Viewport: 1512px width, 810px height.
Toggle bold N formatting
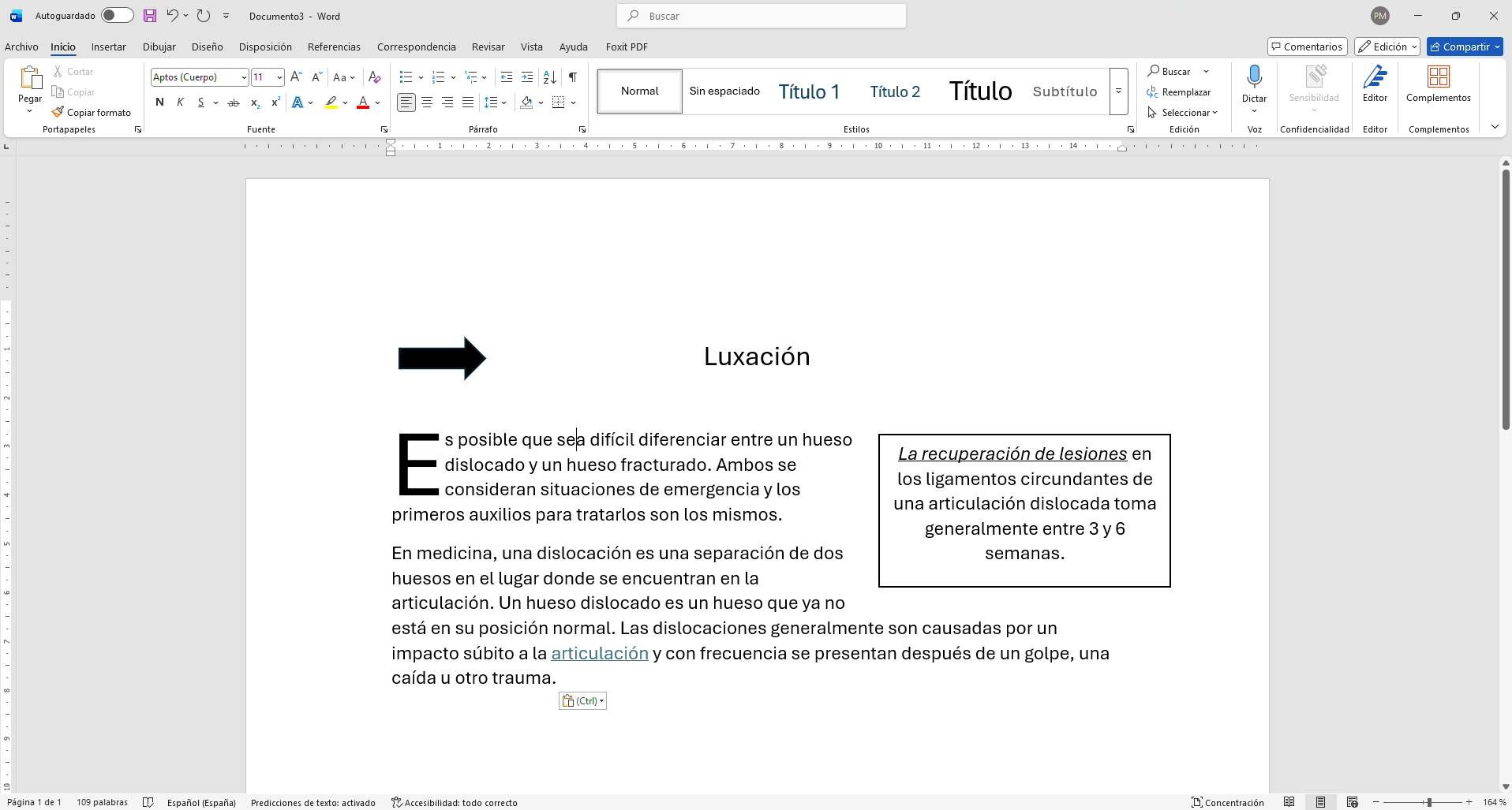[159, 103]
